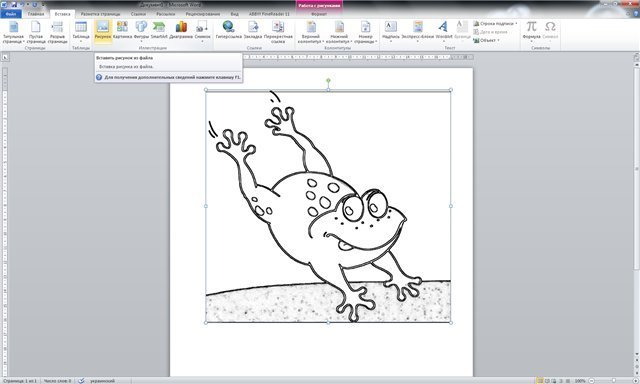Click the Буквица drop cap button
Screen dimensions: 640x384
pos(462,31)
